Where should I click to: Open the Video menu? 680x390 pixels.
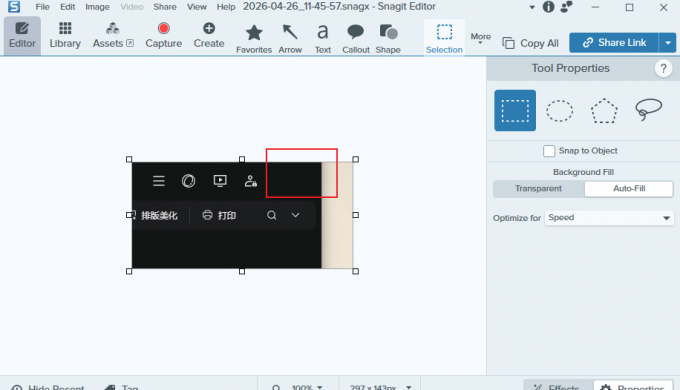(132, 7)
